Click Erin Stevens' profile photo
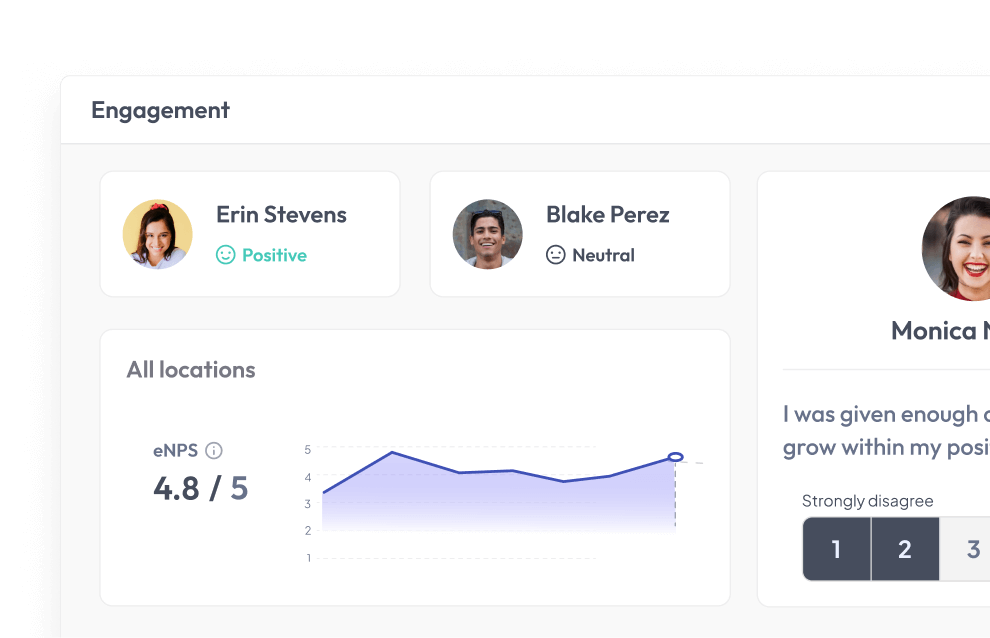 pyautogui.click(x=157, y=234)
